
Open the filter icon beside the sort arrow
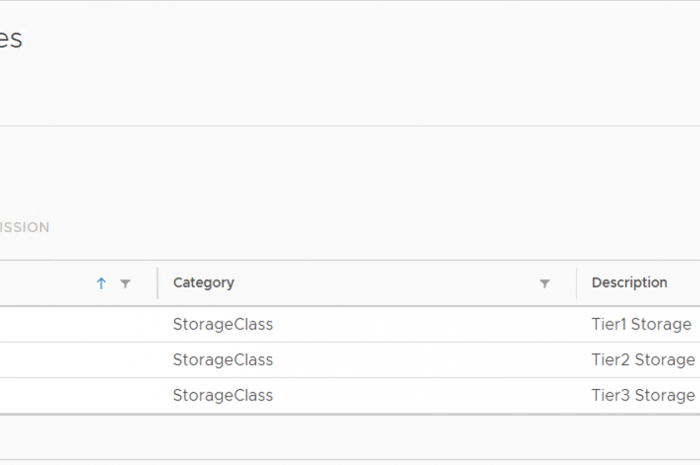pyautogui.click(x=125, y=284)
